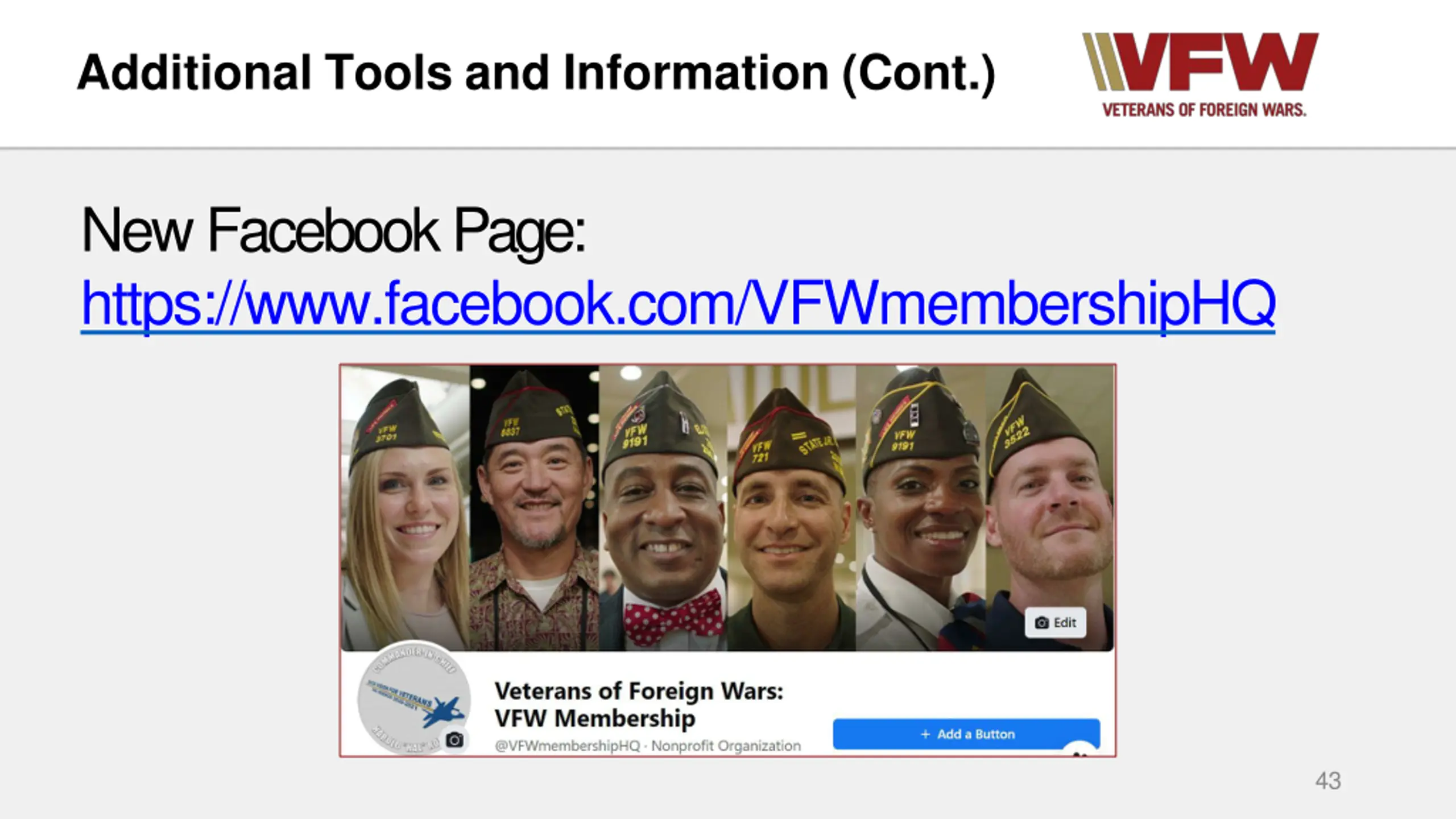The height and width of the screenshot is (819, 1456).
Task: Select the portrait with the VFW 8837 cap
Action: click(534, 508)
